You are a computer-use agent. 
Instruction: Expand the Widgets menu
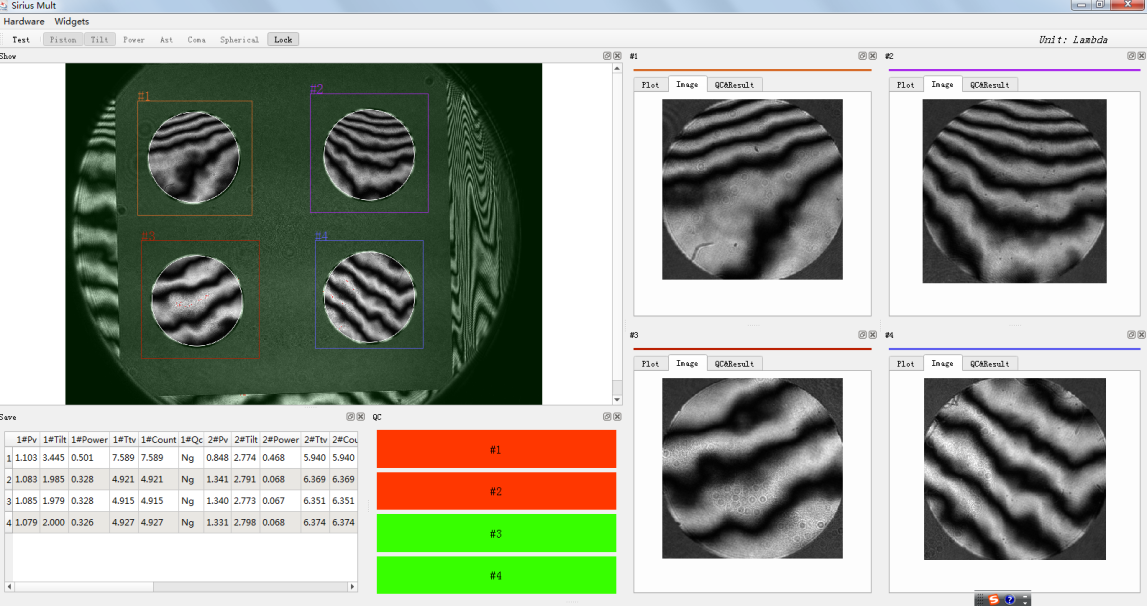point(72,21)
